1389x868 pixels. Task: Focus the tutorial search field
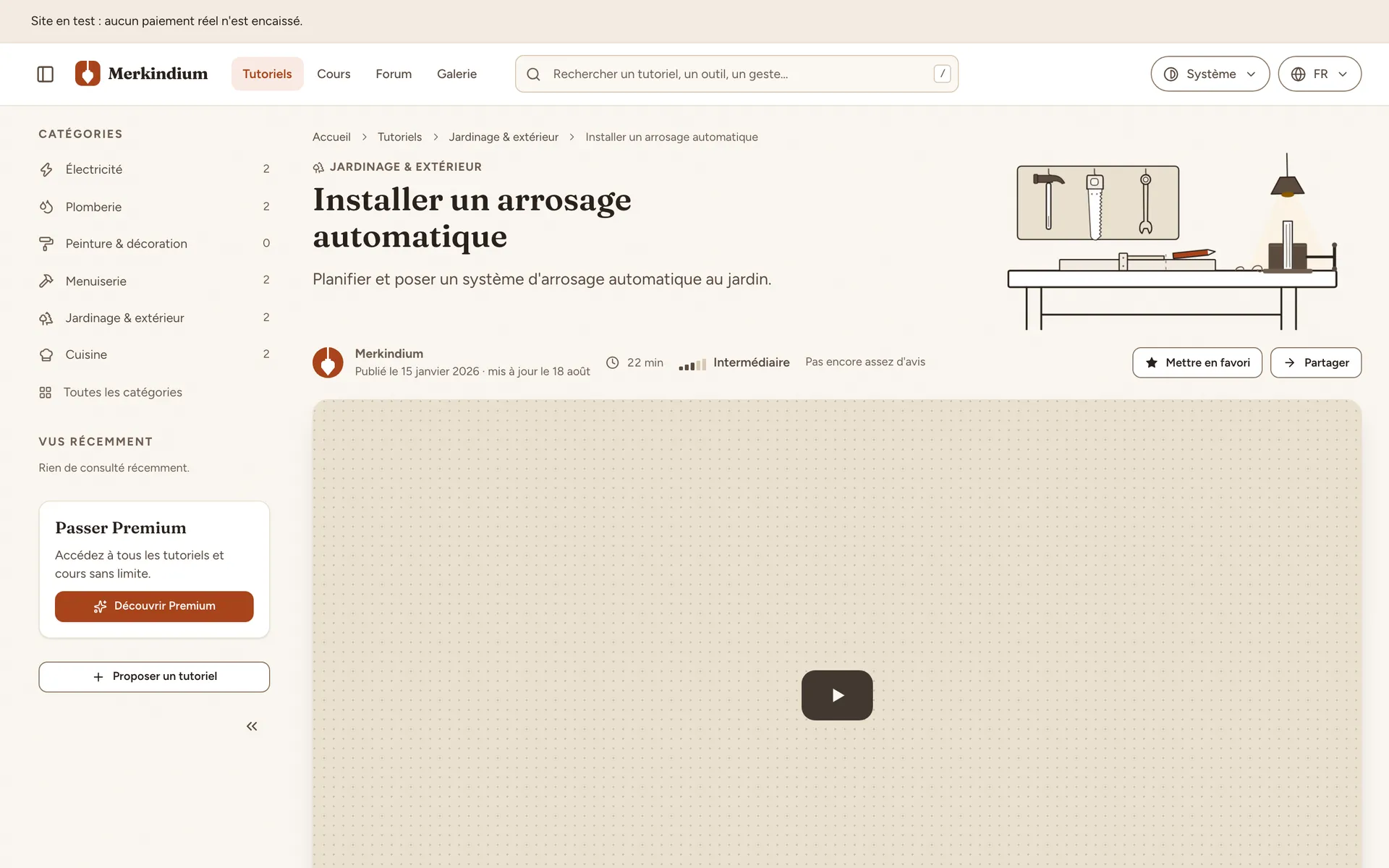736,74
